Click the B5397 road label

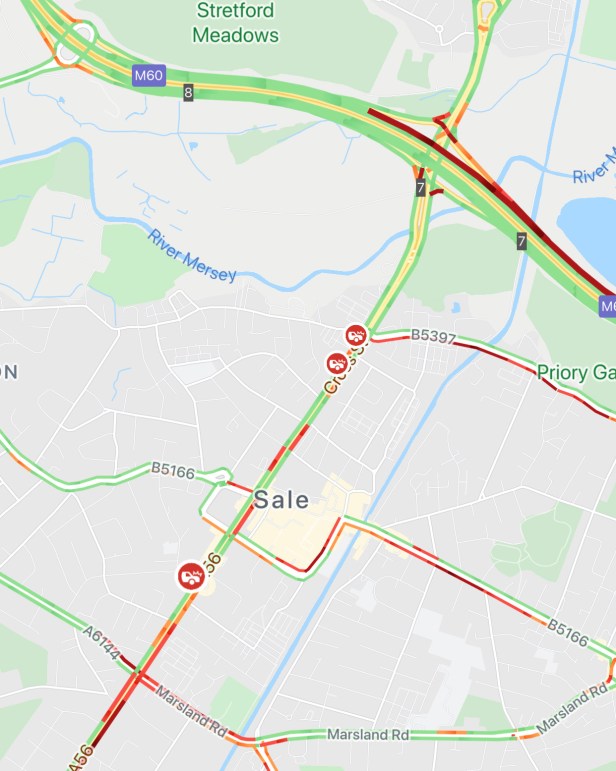[x=433, y=336]
